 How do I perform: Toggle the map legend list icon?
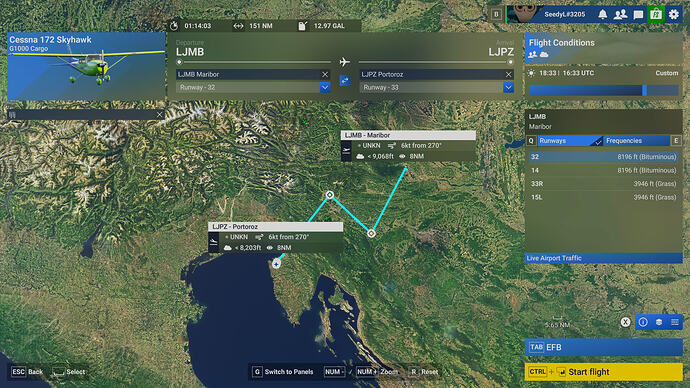[x=675, y=322]
